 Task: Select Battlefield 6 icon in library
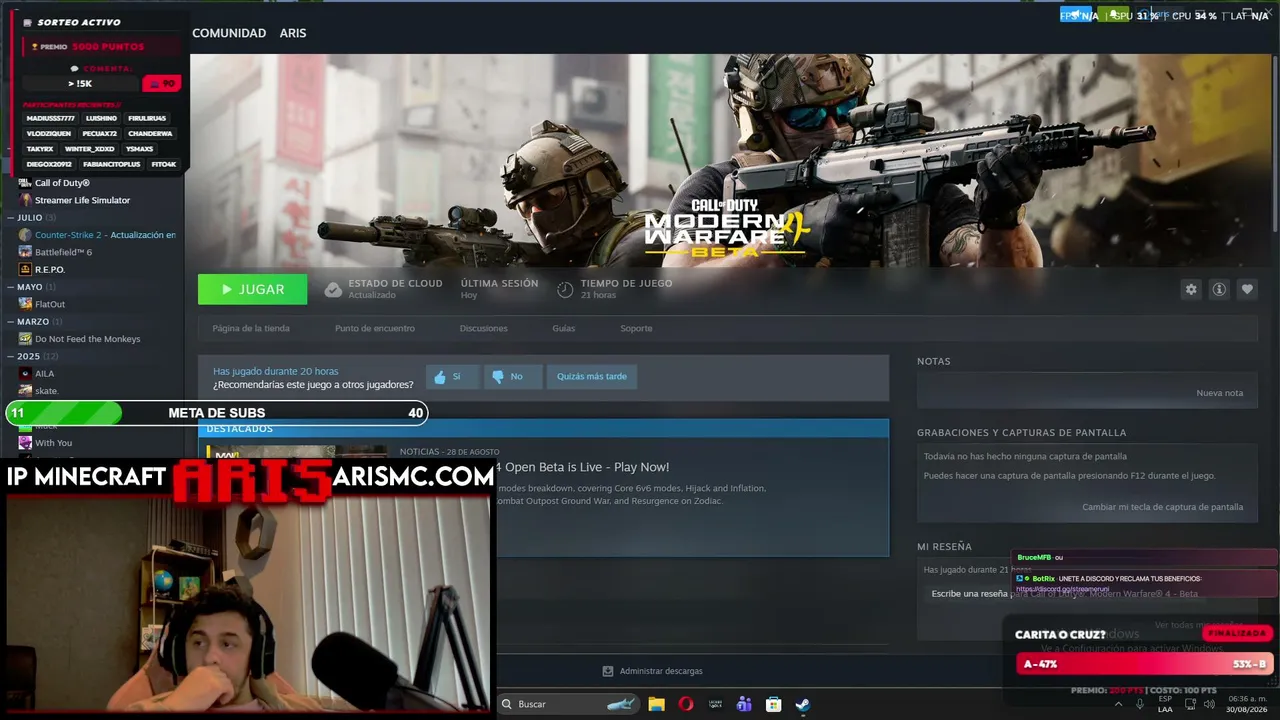[x=25, y=252]
